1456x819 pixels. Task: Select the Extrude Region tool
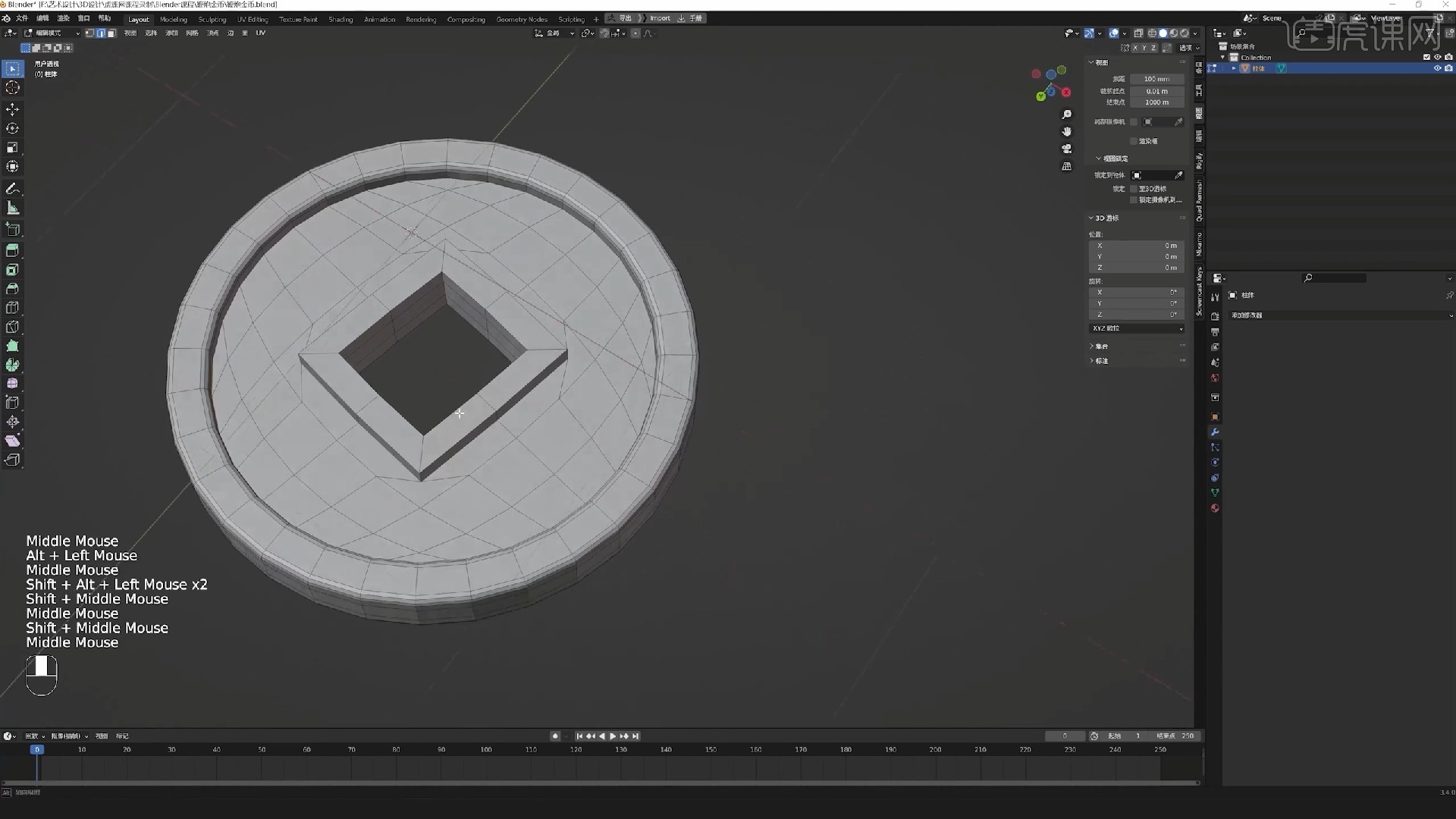(x=12, y=250)
